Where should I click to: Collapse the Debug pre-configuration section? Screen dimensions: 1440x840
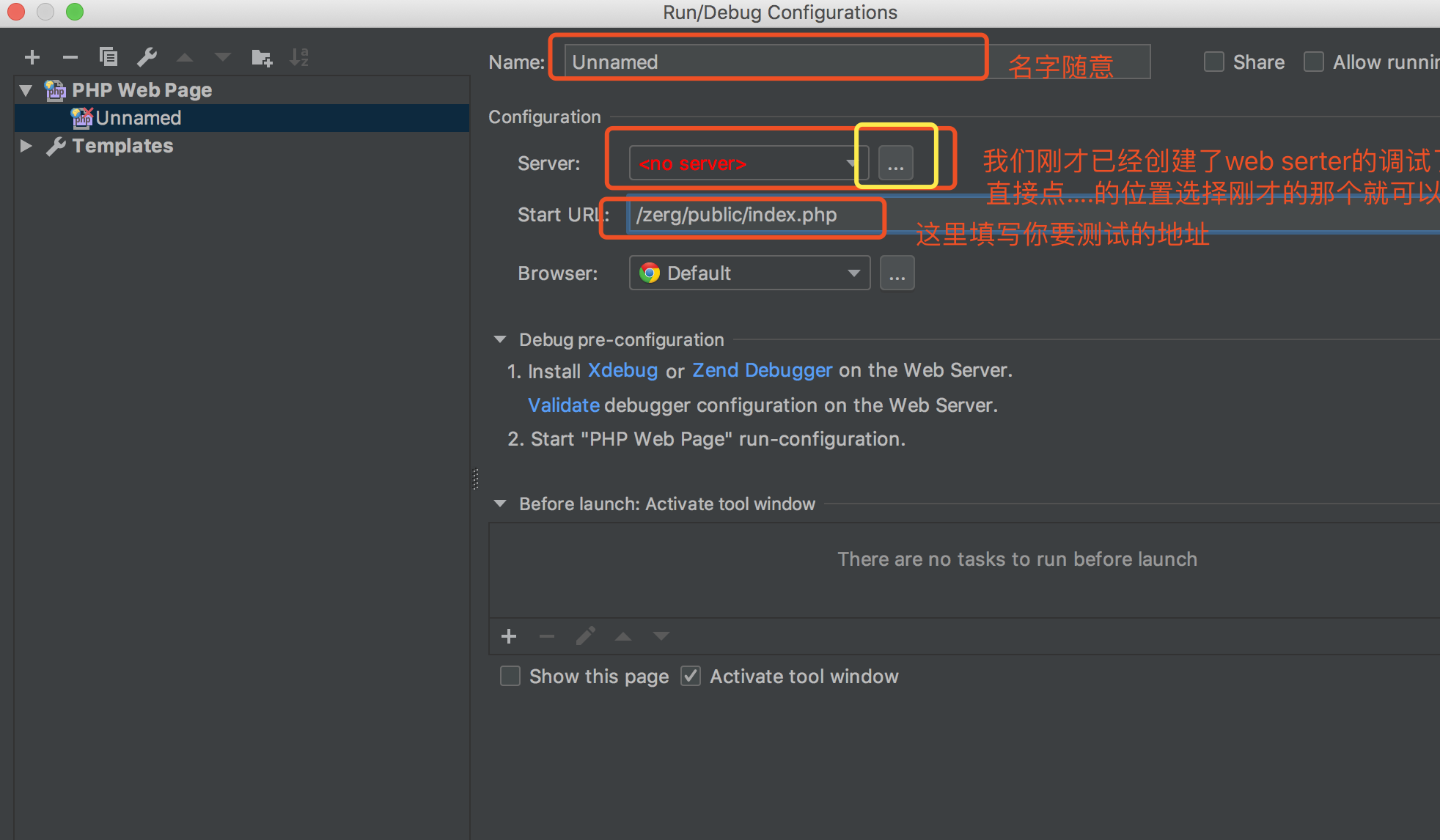click(x=500, y=339)
